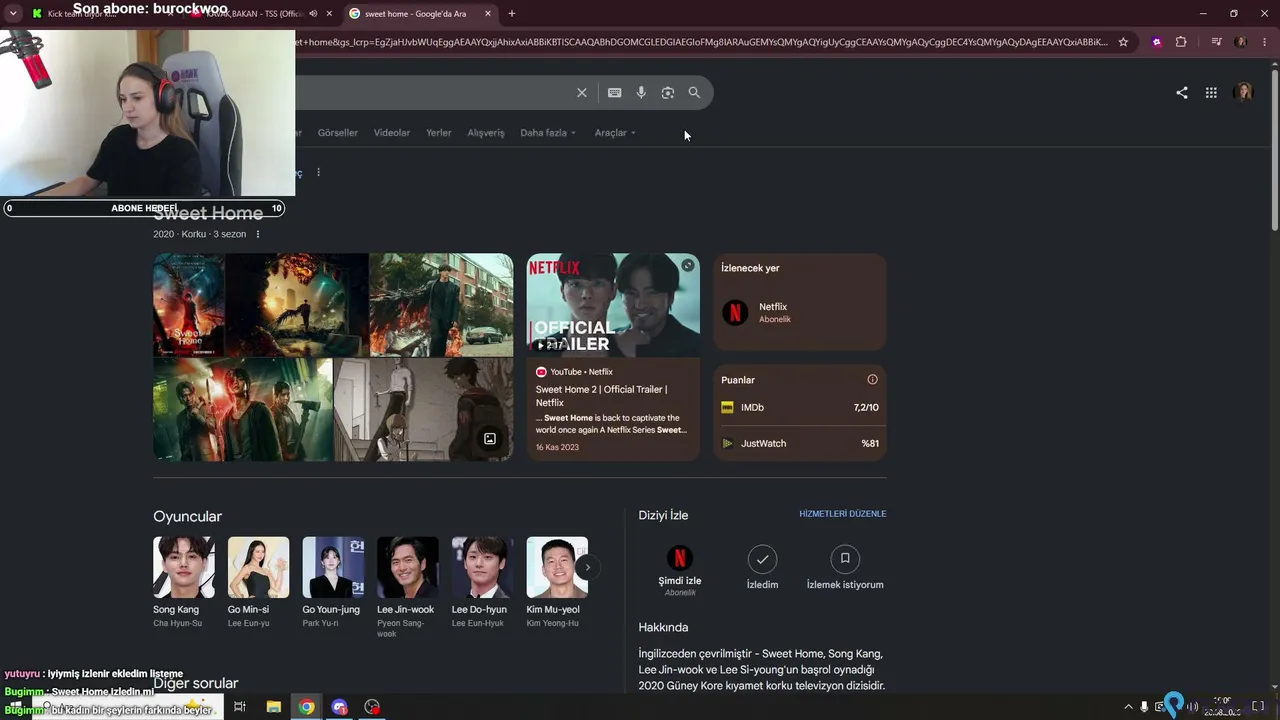Click the Netflix logo under İzlenecek yer

pos(735,313)
